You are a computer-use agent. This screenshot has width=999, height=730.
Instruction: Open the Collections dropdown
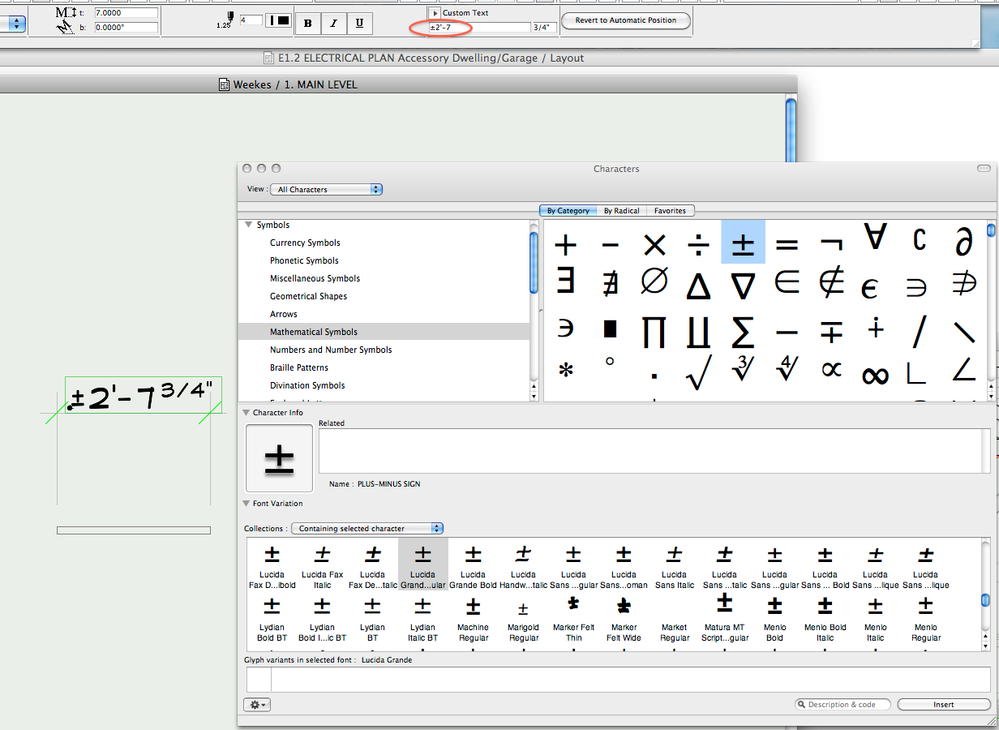pos(367,528)
